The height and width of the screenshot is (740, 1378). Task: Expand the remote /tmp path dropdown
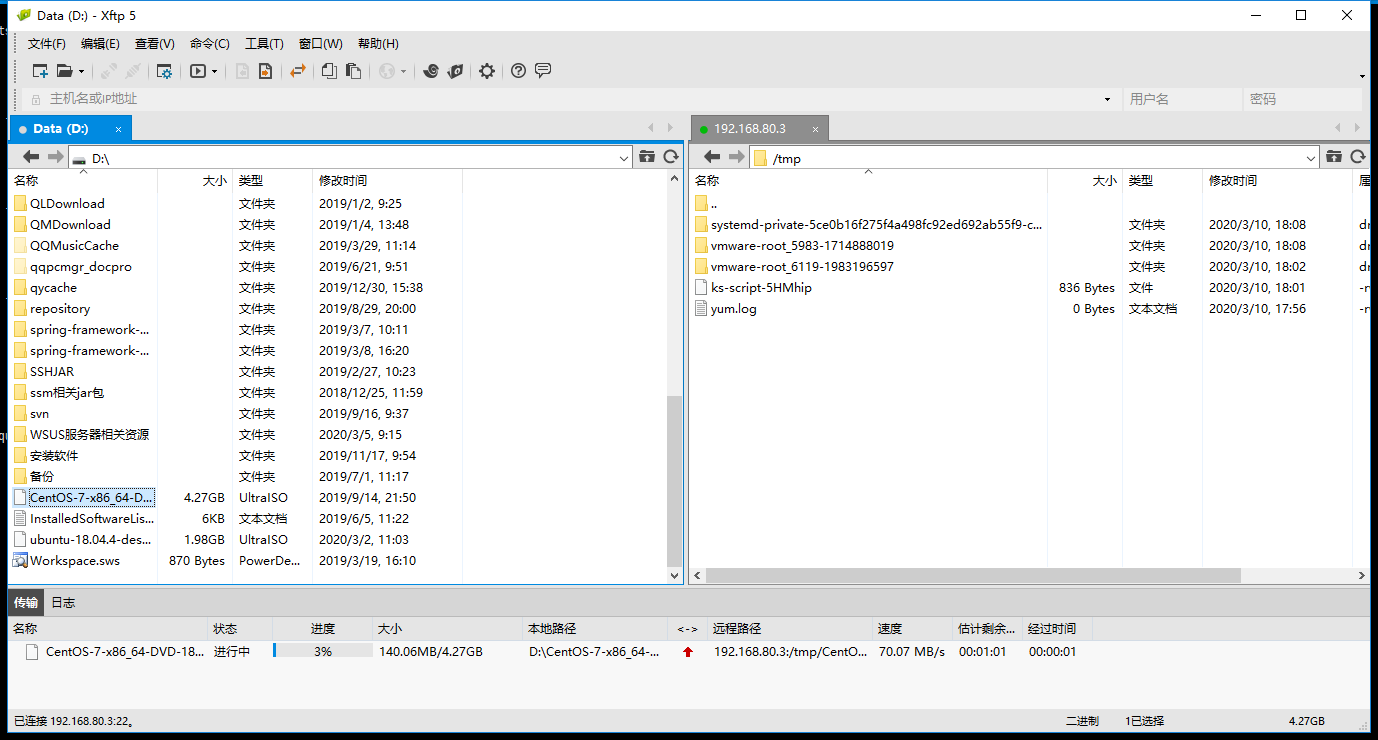coord(1311,158)
